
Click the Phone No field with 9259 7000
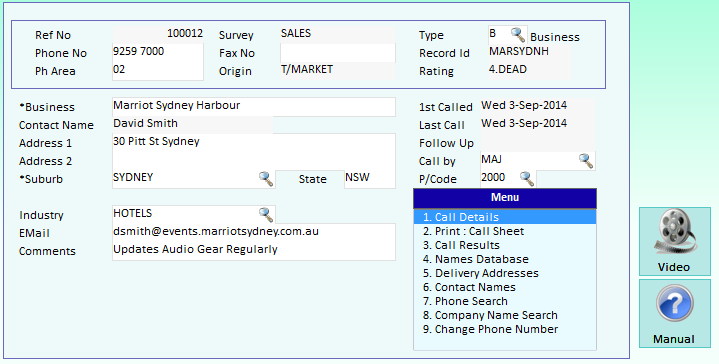pyautogui.click(x=158, y=52)
